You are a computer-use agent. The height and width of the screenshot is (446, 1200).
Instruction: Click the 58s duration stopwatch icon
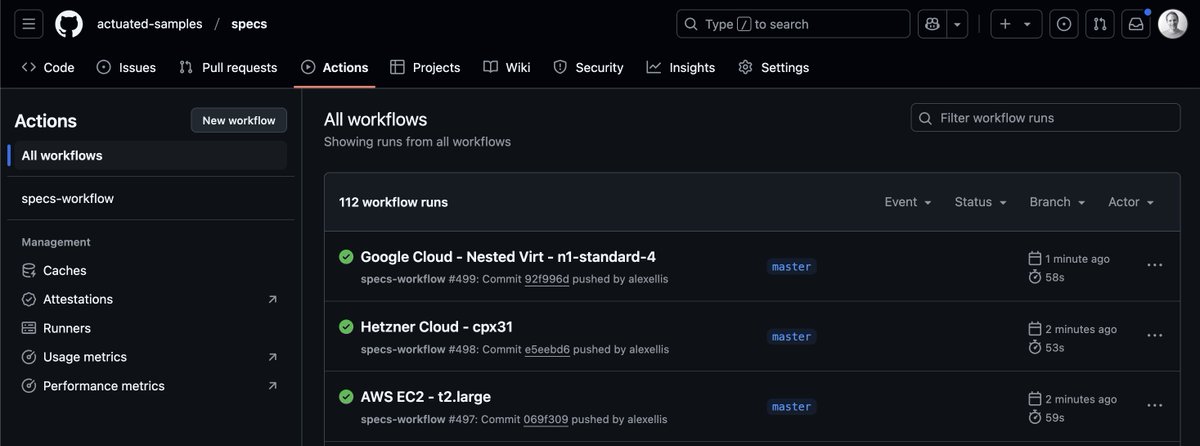point(1035,277)
